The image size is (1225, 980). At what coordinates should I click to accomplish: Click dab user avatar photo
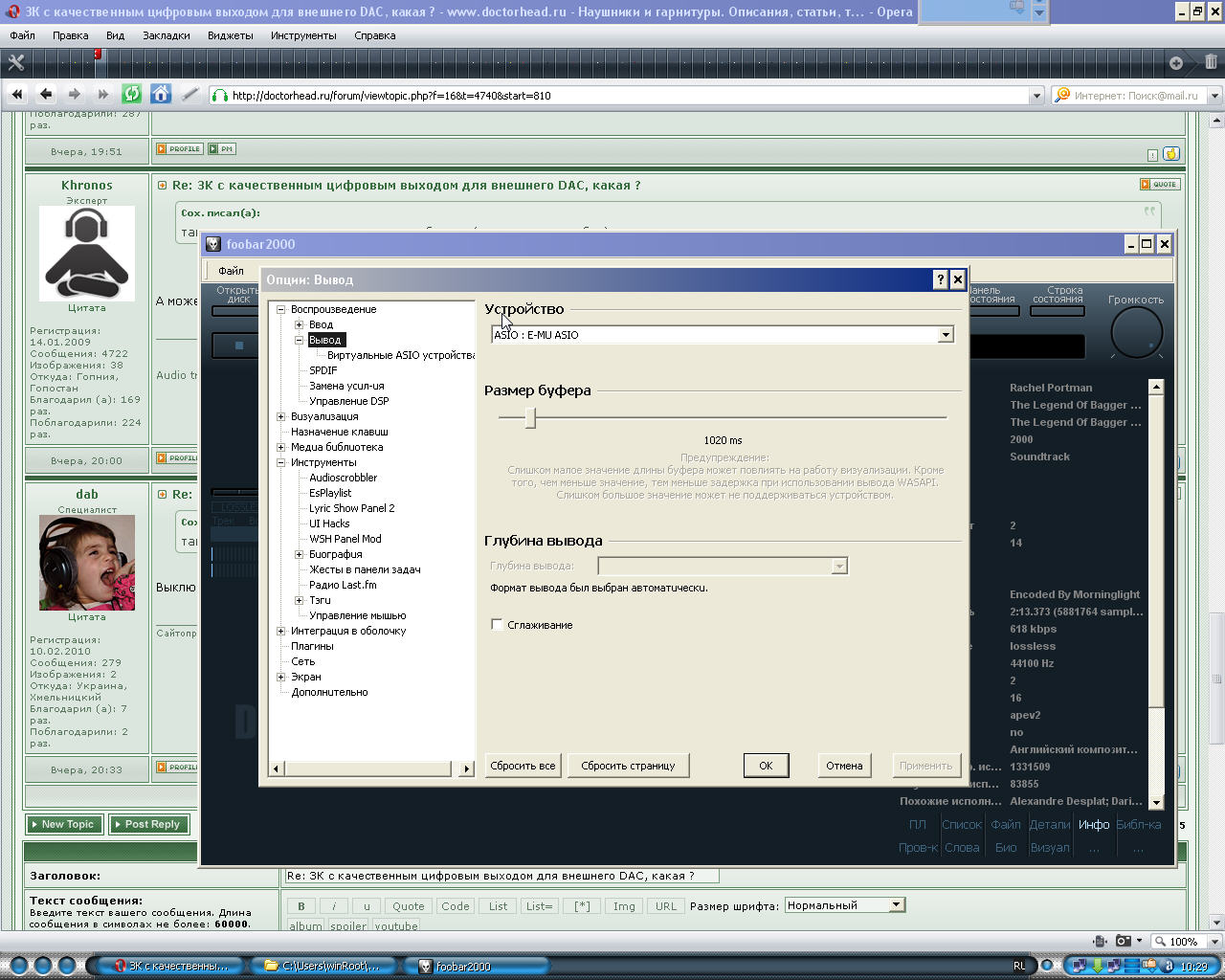[87, 563]
